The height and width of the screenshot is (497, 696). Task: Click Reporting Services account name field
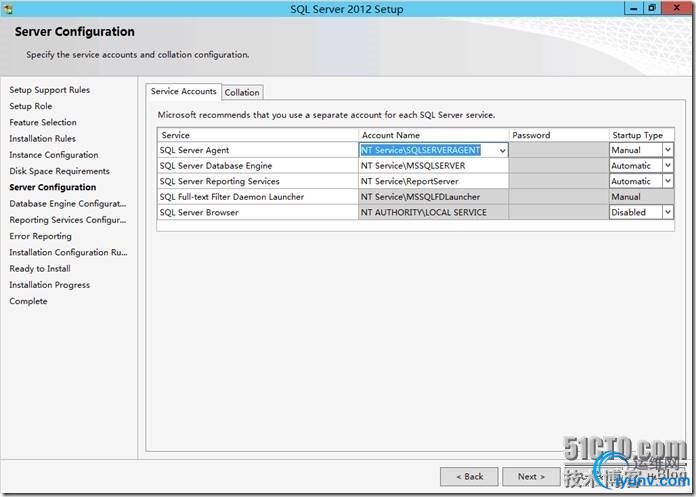point(433,181)
